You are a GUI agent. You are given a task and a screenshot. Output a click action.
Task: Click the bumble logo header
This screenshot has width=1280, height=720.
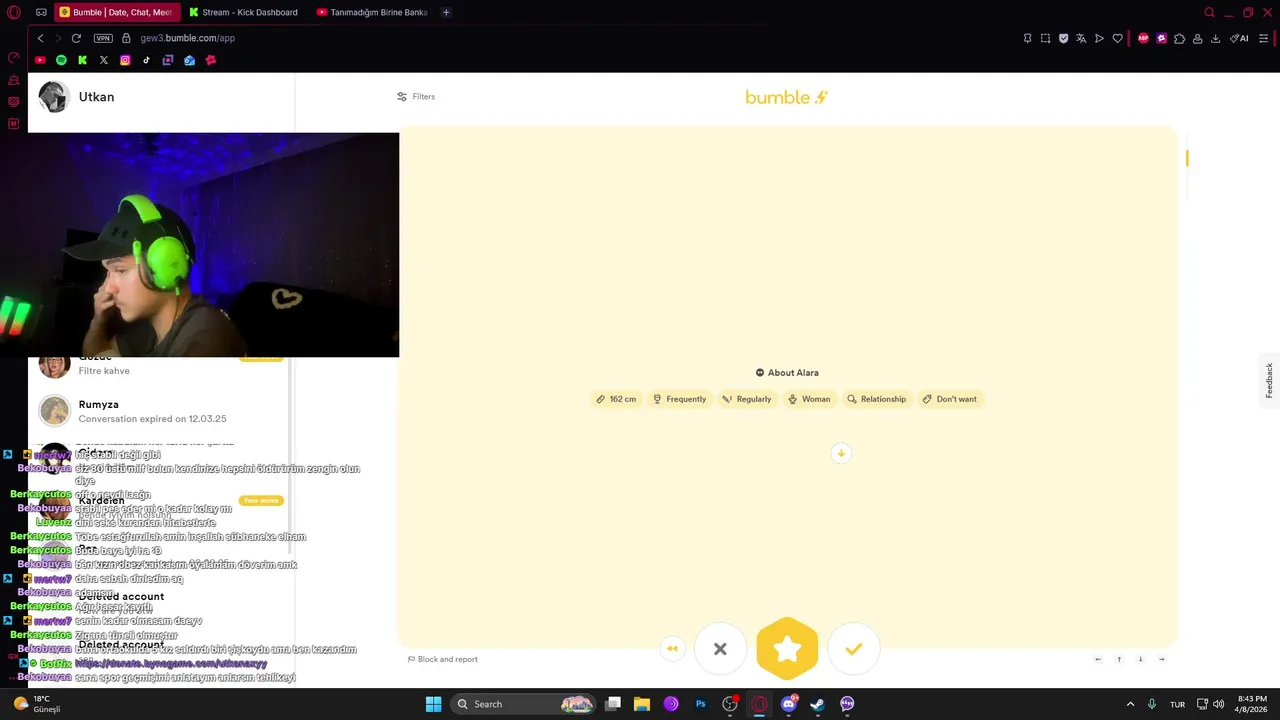(x=787, y=97)
